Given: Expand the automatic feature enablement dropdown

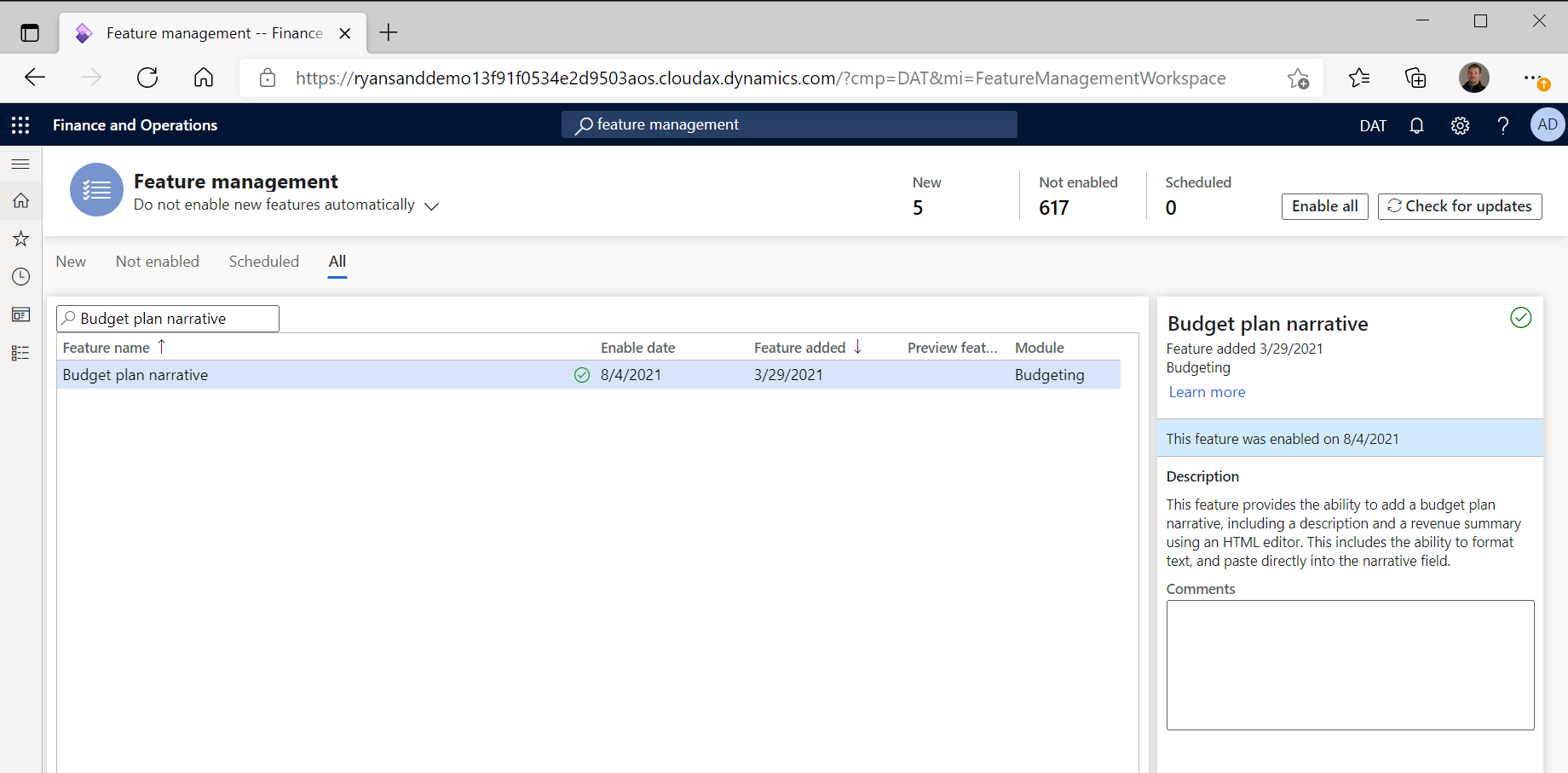Looking at the screenshot, I should tap(431, 206).
